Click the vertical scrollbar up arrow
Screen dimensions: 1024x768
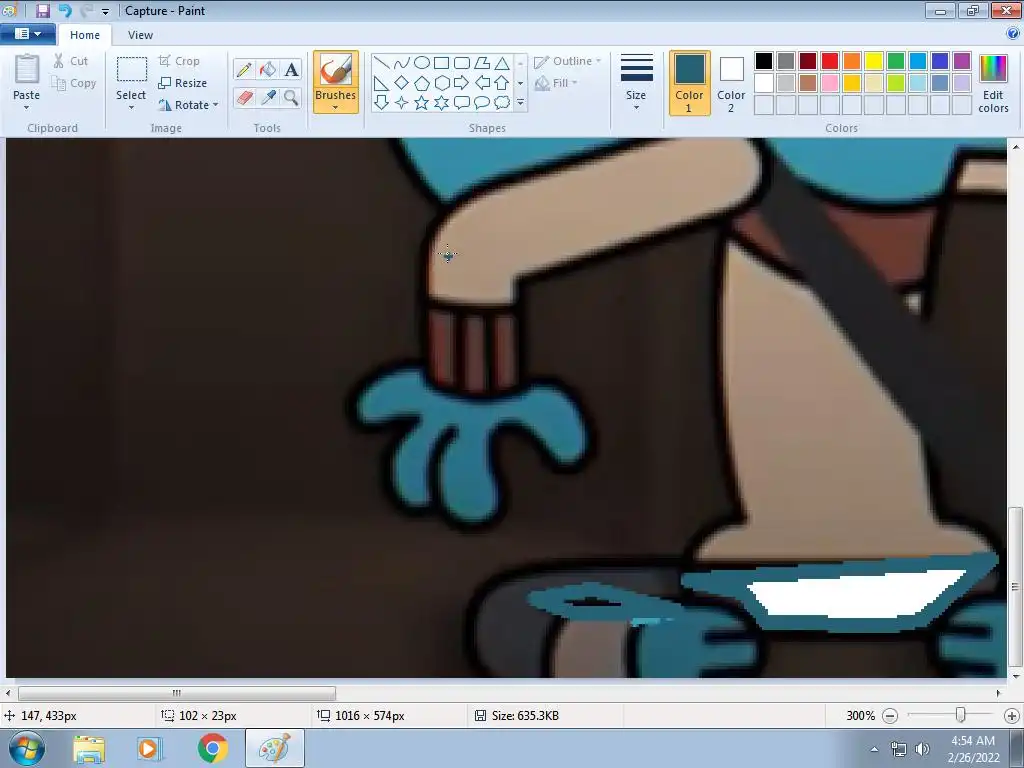tap(1015, 147)
